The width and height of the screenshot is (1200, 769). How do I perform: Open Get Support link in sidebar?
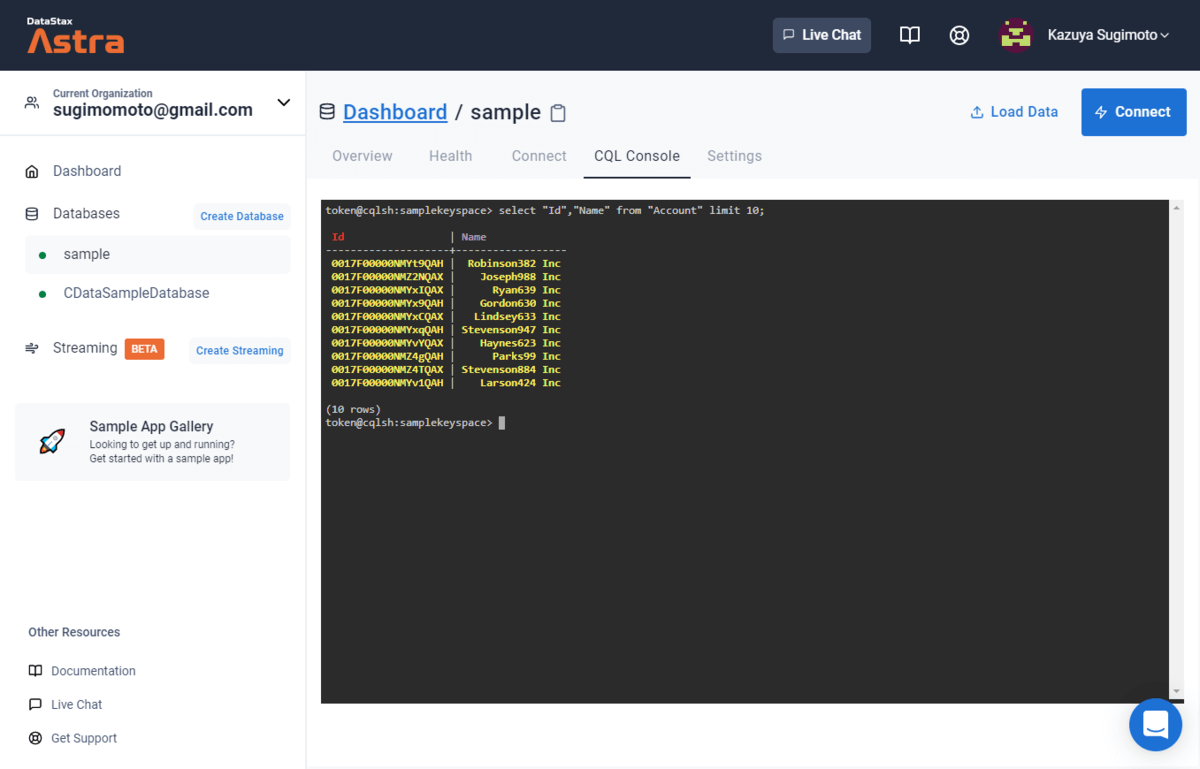(84, 739)
